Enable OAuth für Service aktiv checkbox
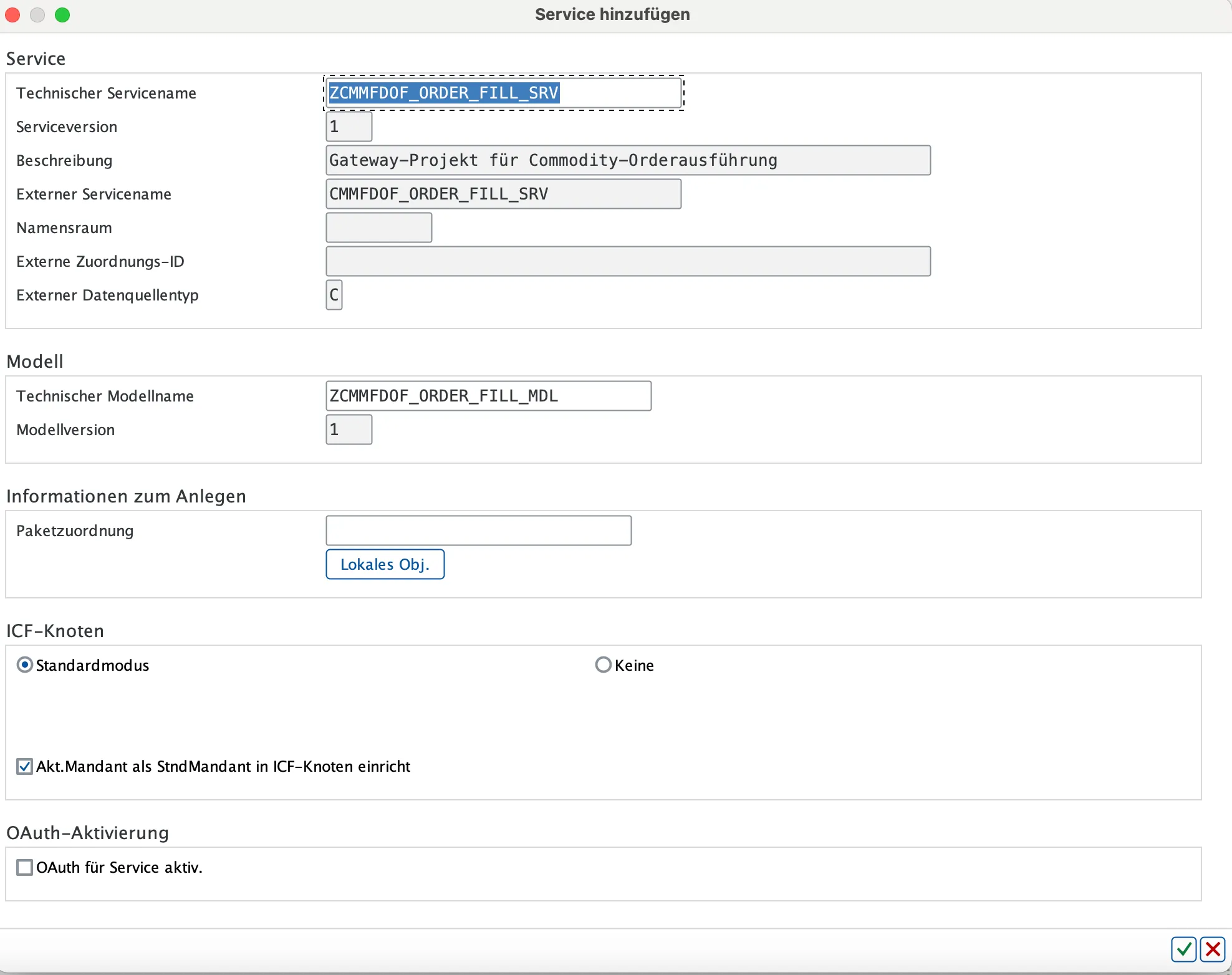1232x975 pixels. point(25,867)
